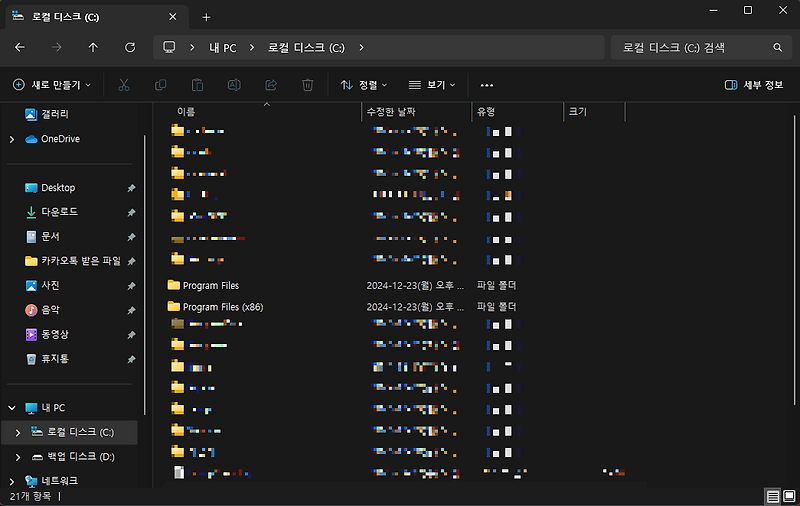Close the 로컬 디스크 (C:) tab
The width and height of the screenshot is (800, 506).
click(172, 17)
